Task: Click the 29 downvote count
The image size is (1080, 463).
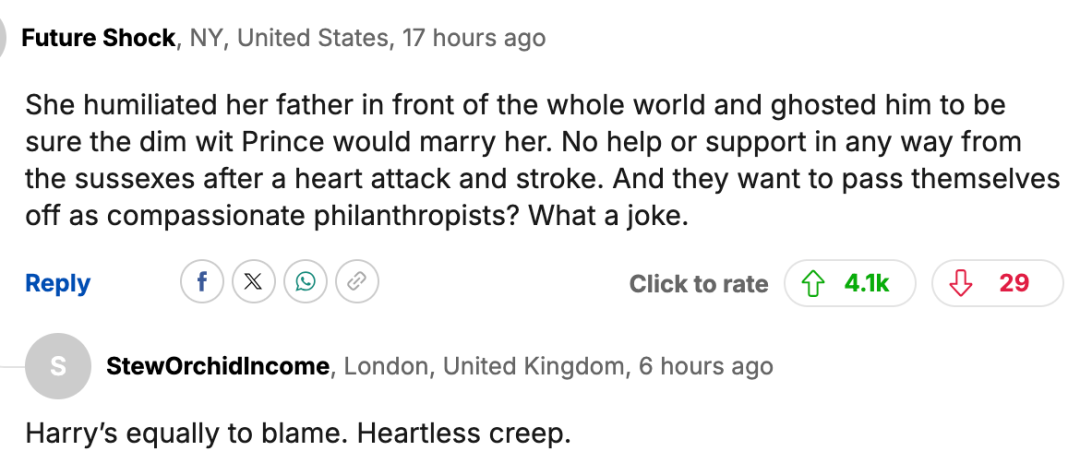Action: [x=1014, y=284]
